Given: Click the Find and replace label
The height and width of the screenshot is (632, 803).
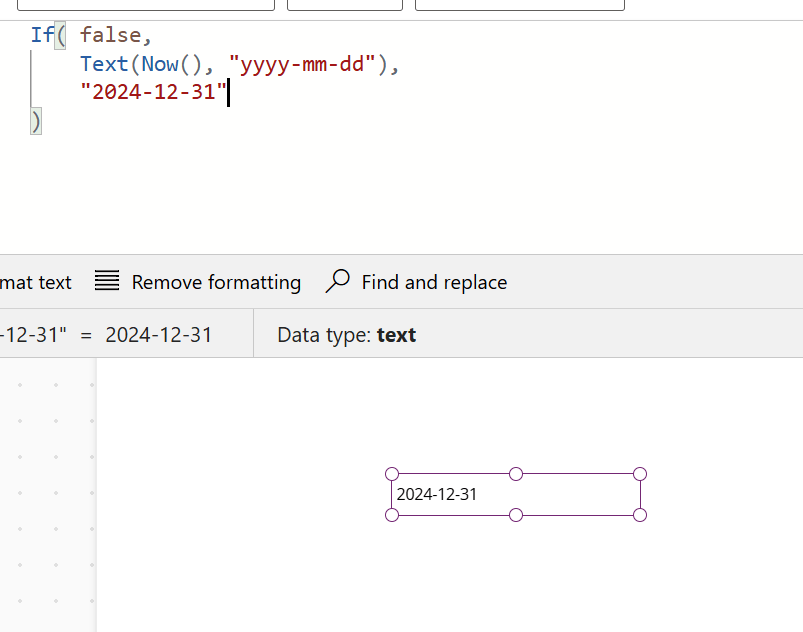Looking at the screenshot, I should pyautogui.click(x=434, y=282).
